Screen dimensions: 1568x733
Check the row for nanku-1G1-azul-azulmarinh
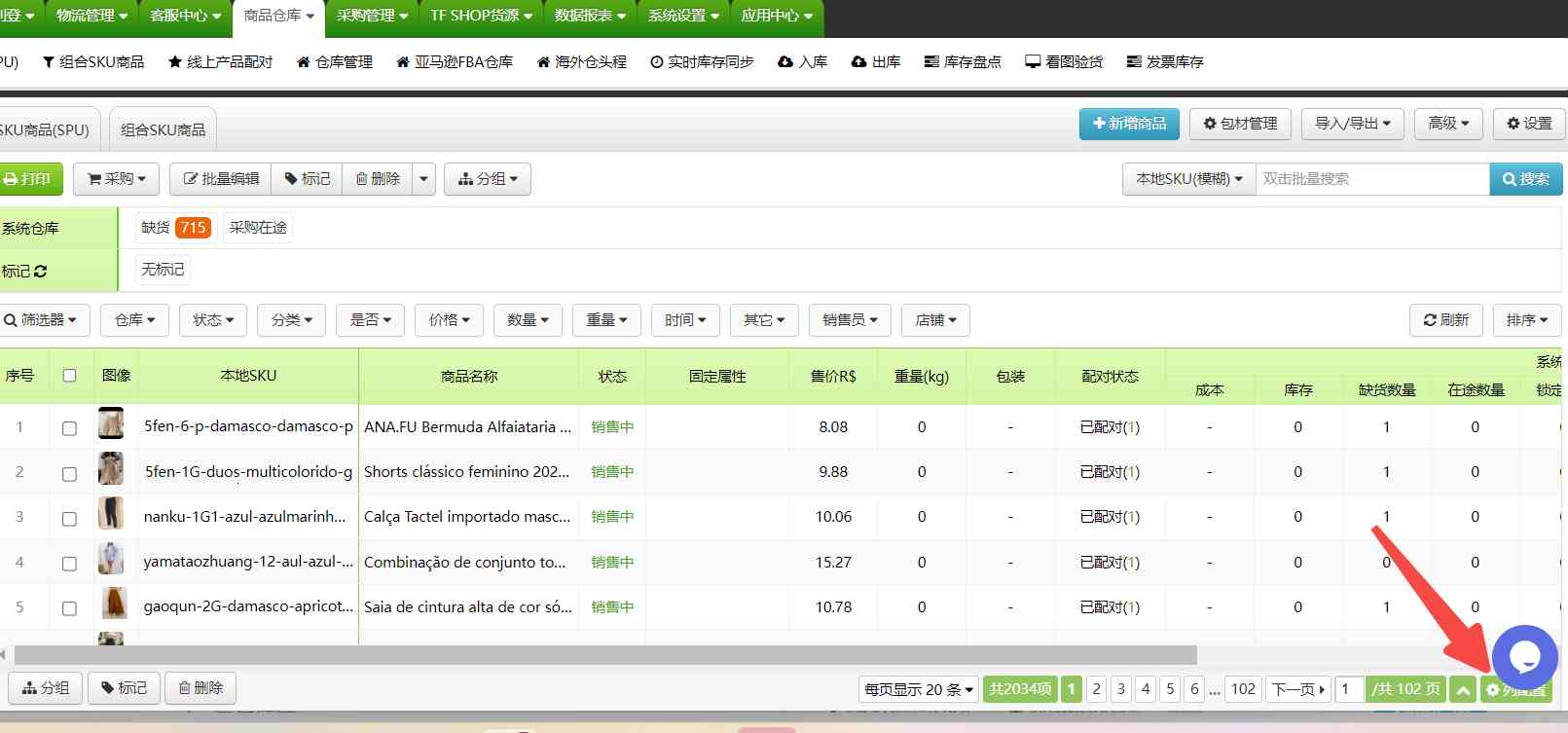pos(69,519)
